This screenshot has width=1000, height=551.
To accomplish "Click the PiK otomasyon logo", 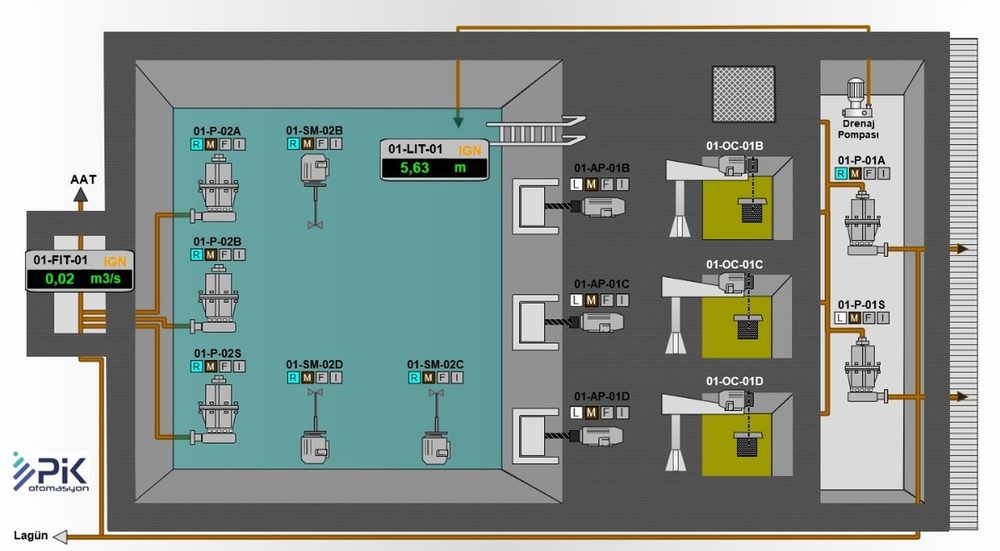I will (x=50, y=473).
